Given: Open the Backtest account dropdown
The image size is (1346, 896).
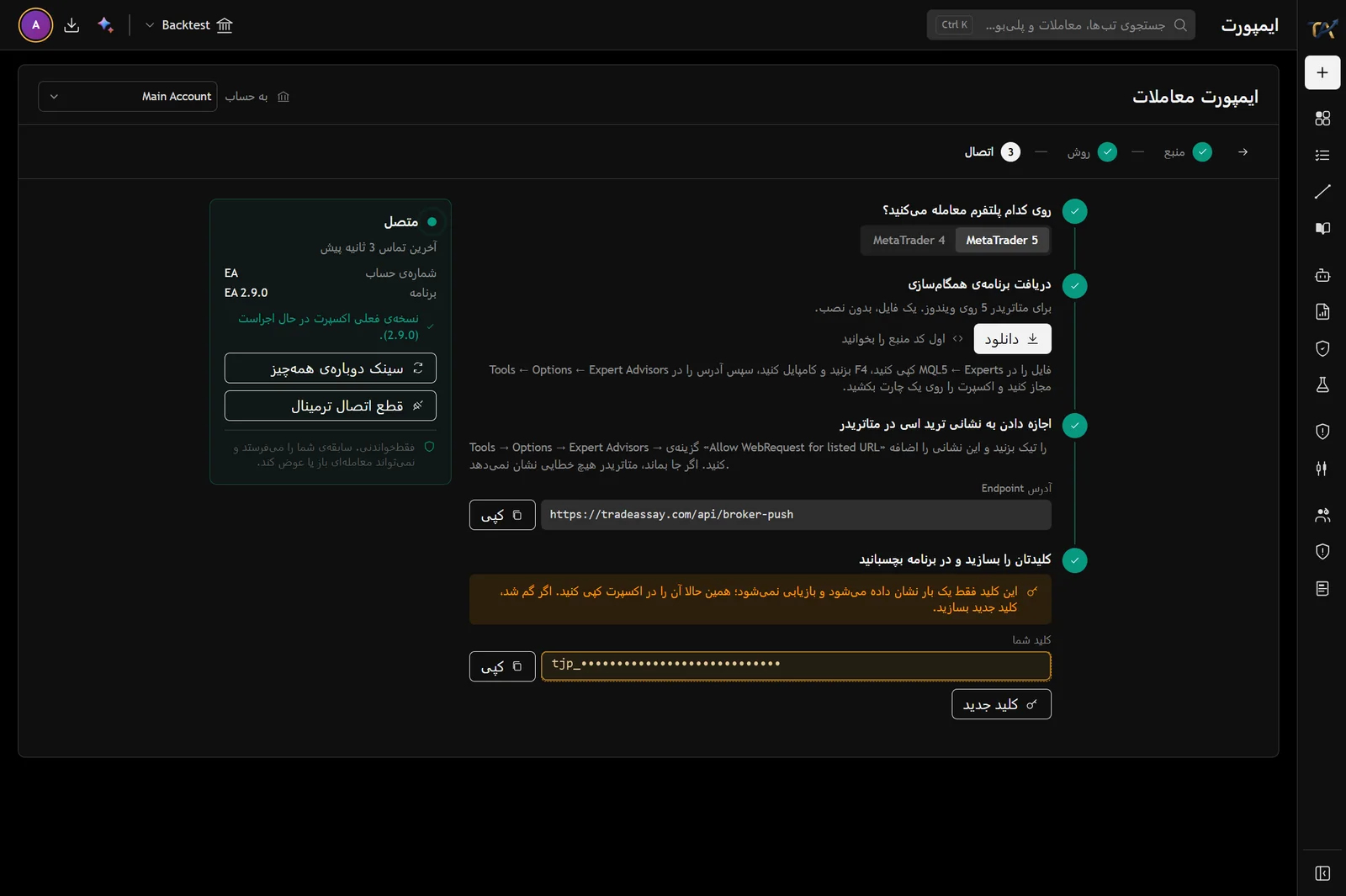Looking at the screenshot, I should pos(188,25).
